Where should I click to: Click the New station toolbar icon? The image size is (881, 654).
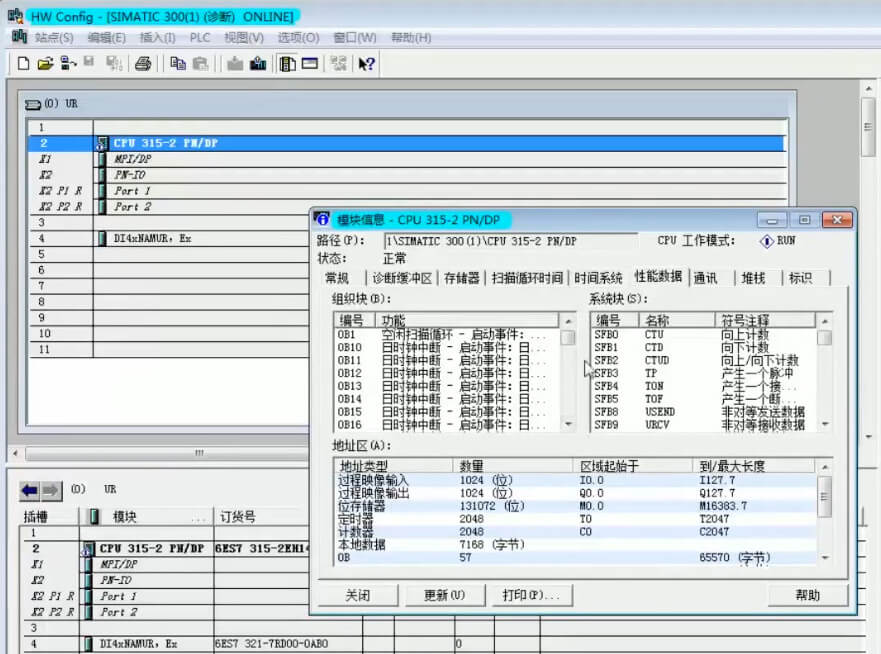(x=23, y=63)
